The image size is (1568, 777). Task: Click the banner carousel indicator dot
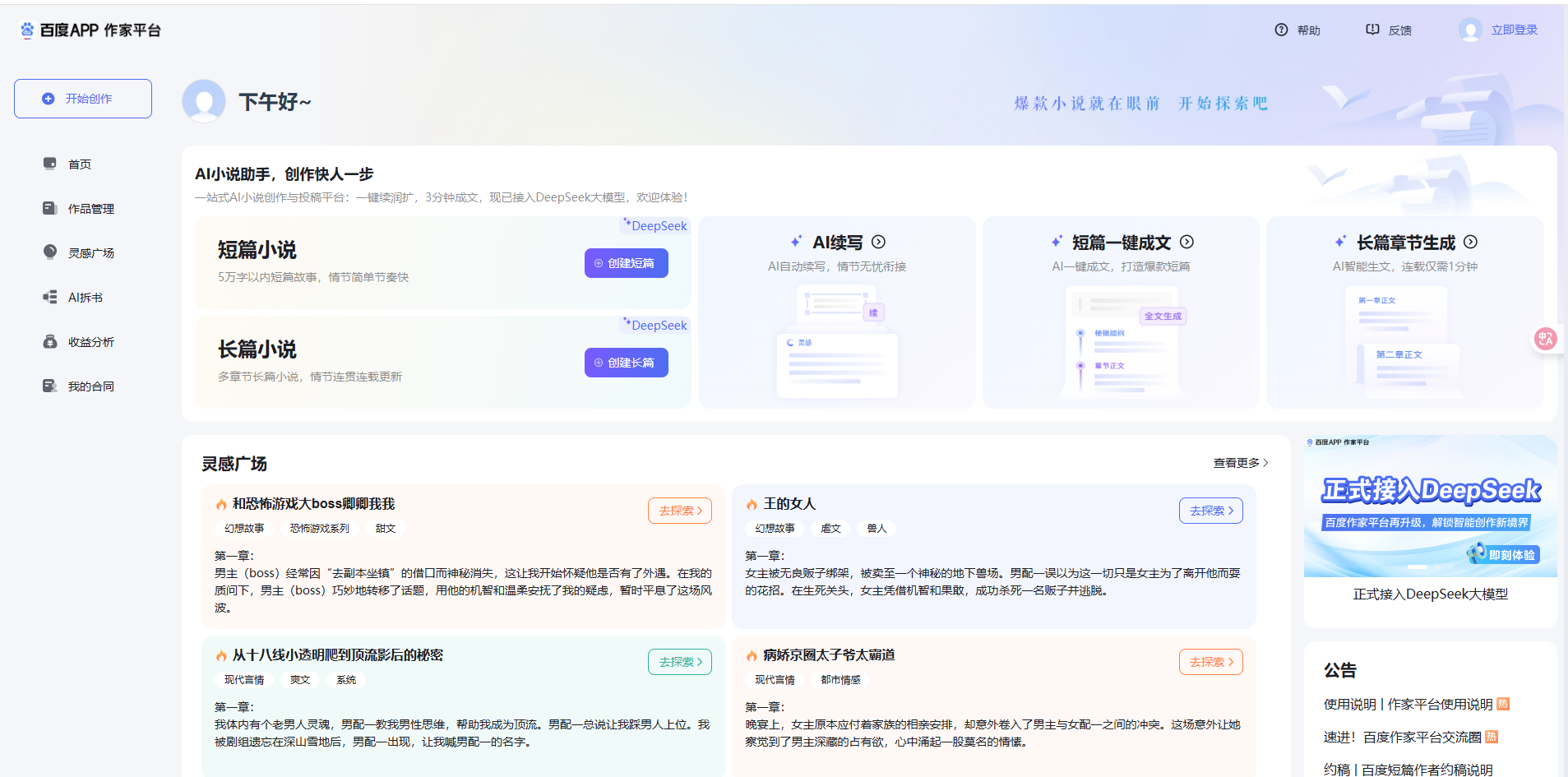coord(1418,567)
